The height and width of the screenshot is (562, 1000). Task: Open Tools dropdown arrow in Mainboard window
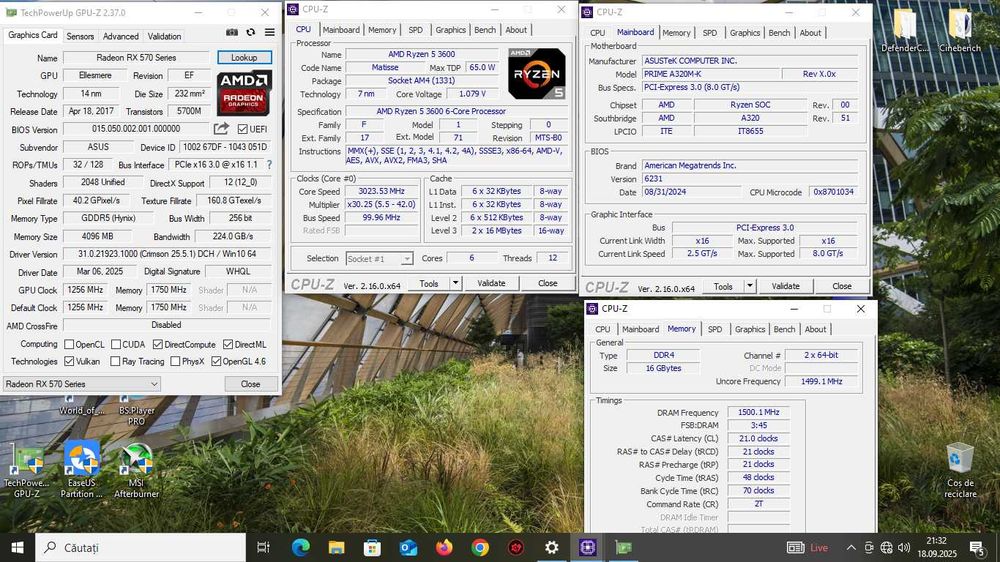750,286
